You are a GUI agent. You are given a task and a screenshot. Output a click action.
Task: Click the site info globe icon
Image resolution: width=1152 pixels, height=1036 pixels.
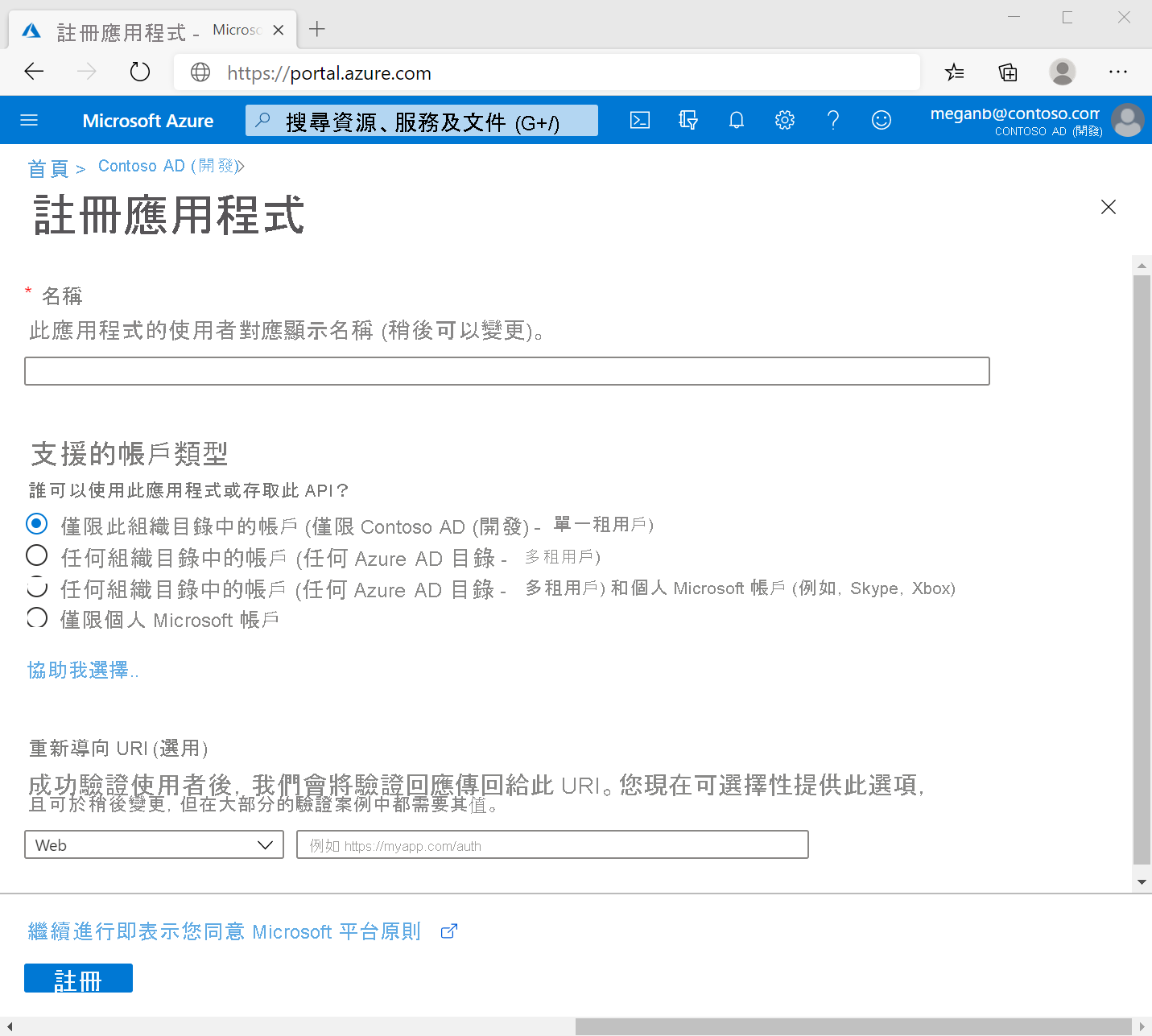[x=200, y=72]
